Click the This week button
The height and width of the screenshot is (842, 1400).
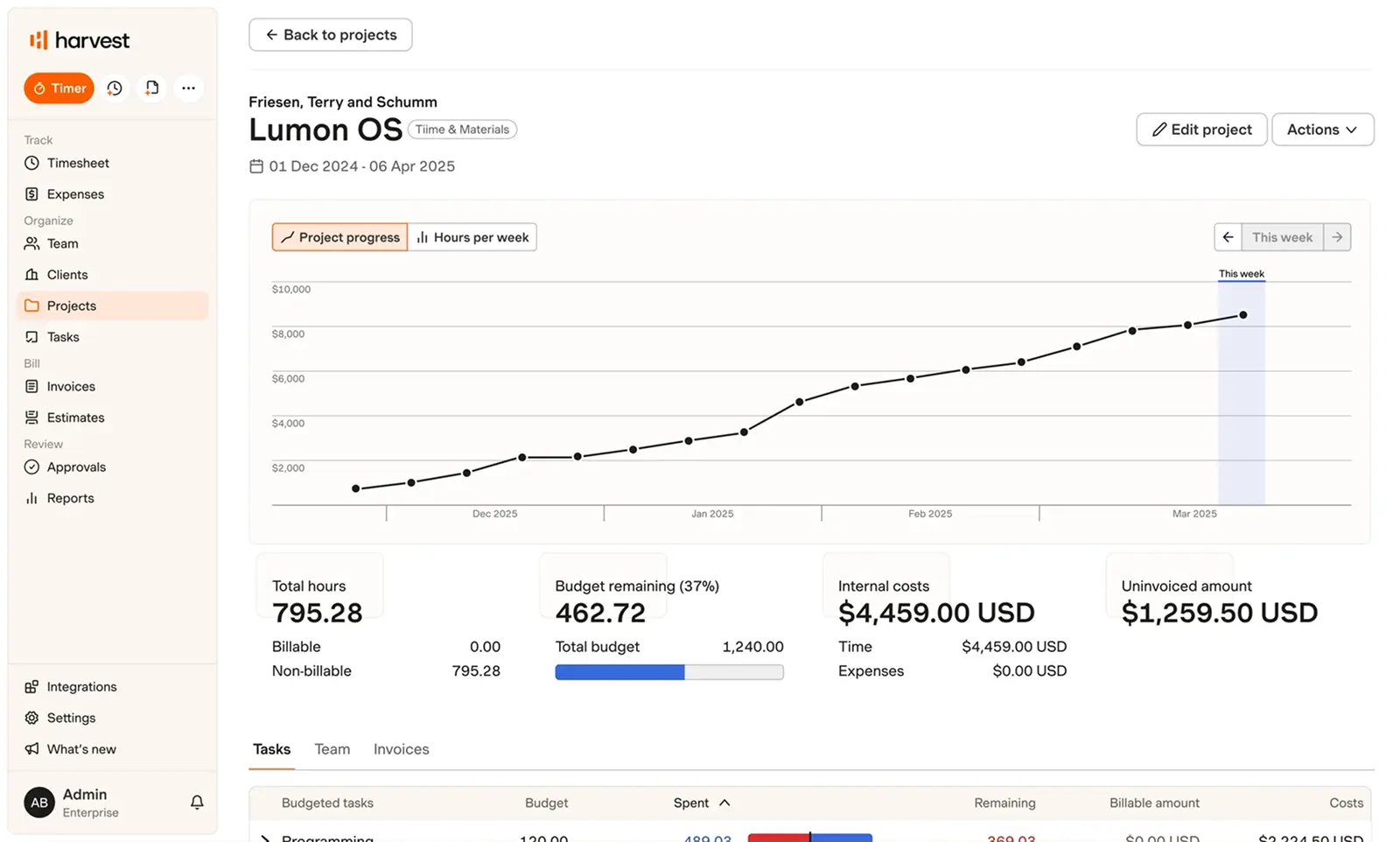pos(1282,237)
